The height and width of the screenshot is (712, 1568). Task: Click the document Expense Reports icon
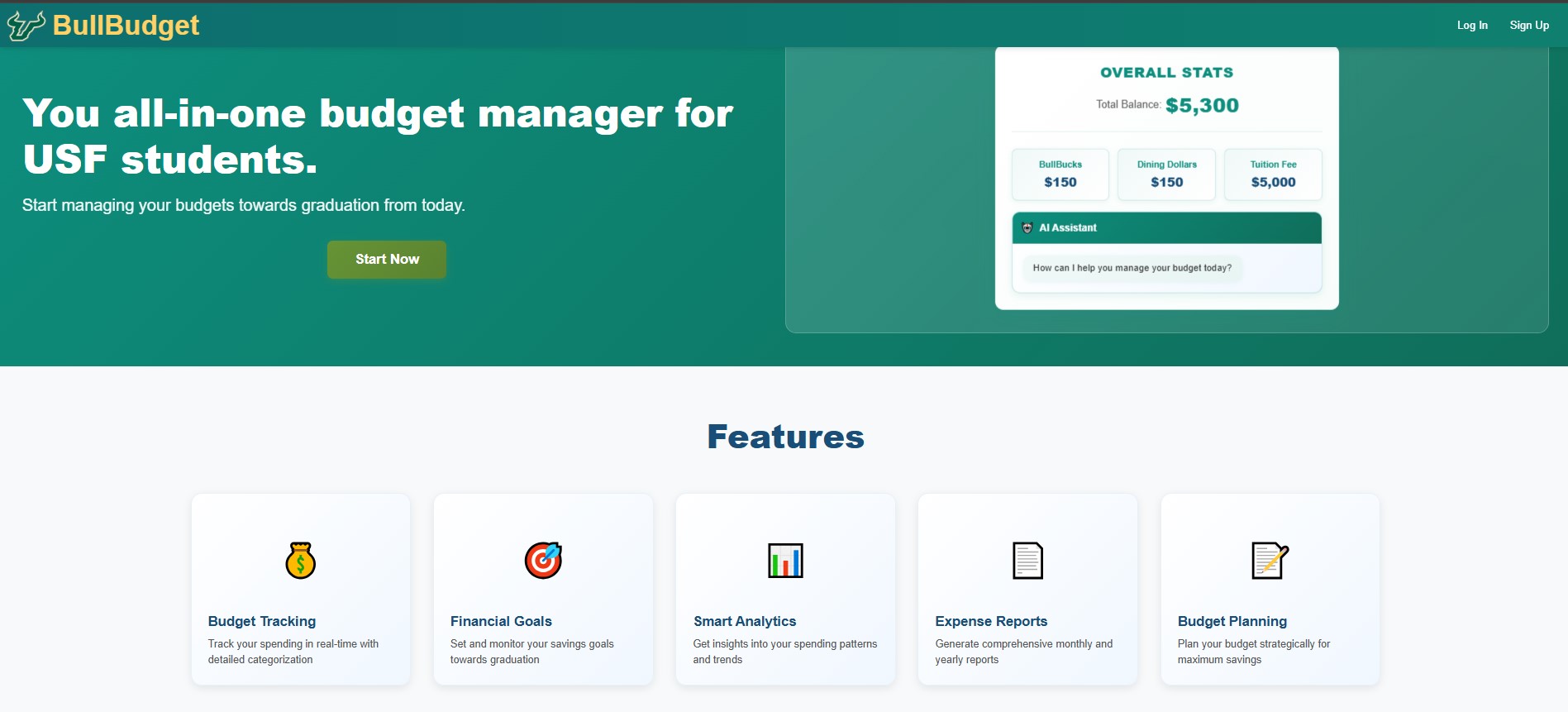pyautogui.click(x=1027, y=561)
